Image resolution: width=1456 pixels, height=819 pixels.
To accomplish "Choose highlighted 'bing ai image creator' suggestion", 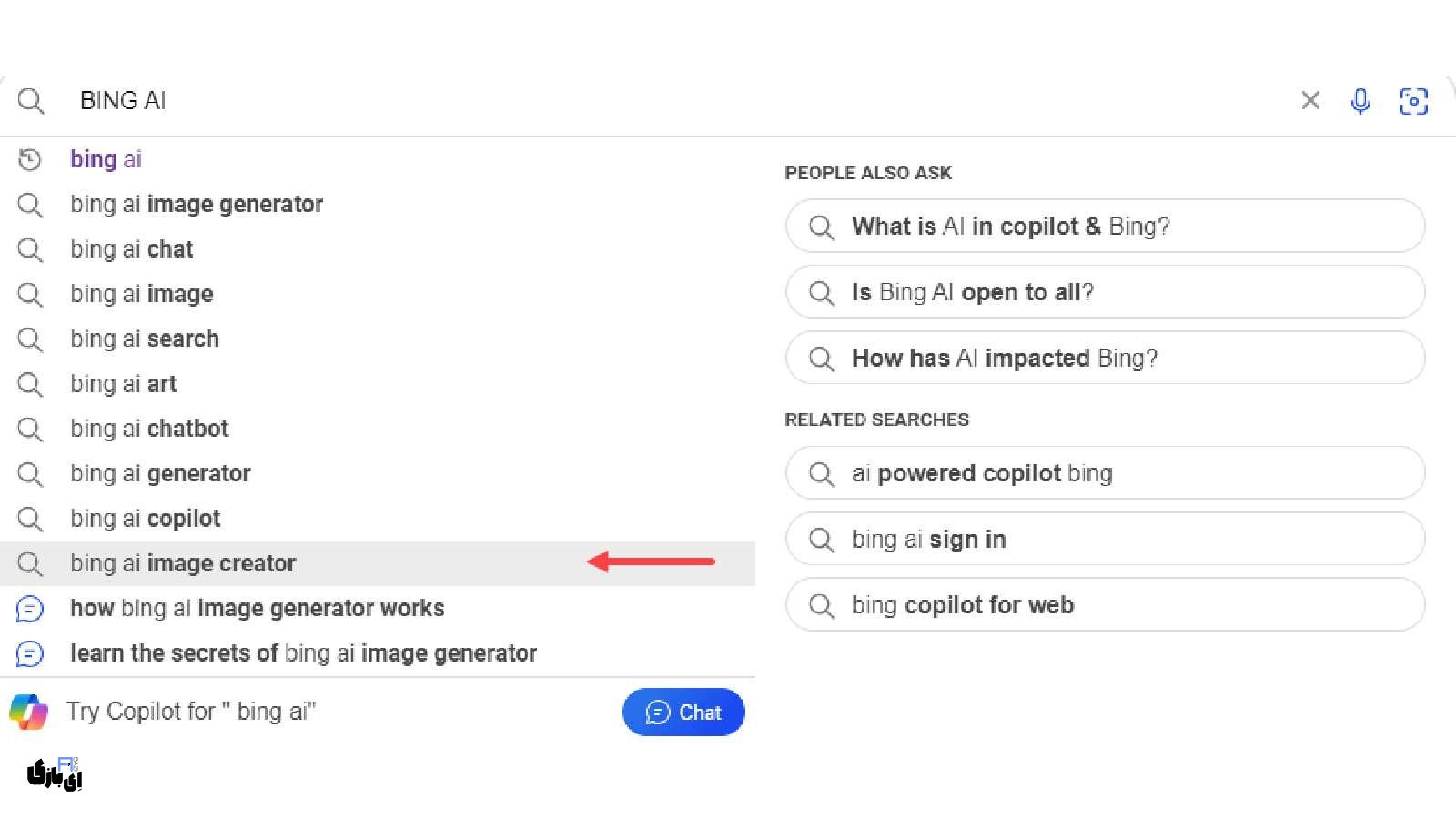I will 378,563.
